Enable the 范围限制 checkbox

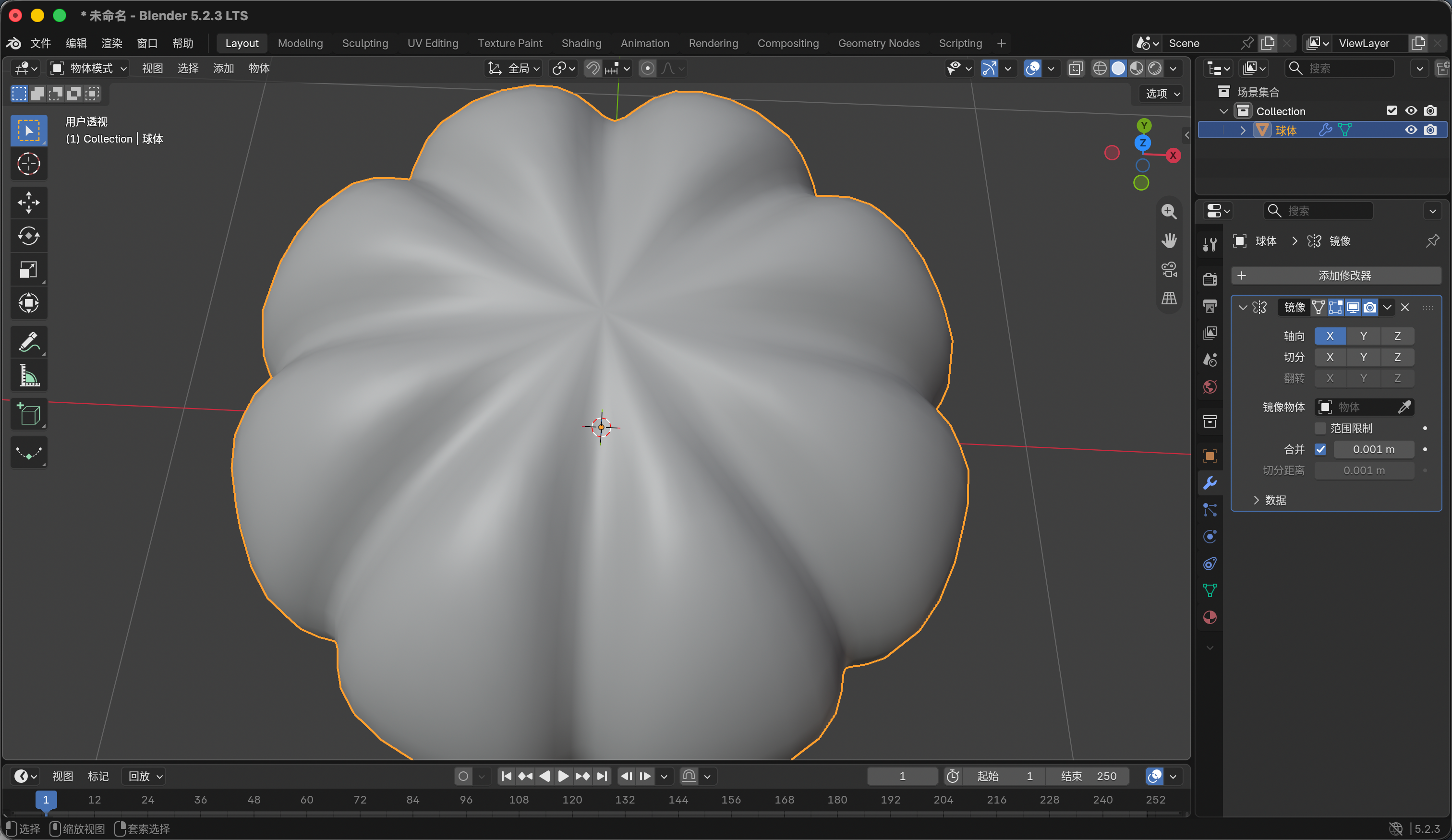click(x=1320, y=428)
